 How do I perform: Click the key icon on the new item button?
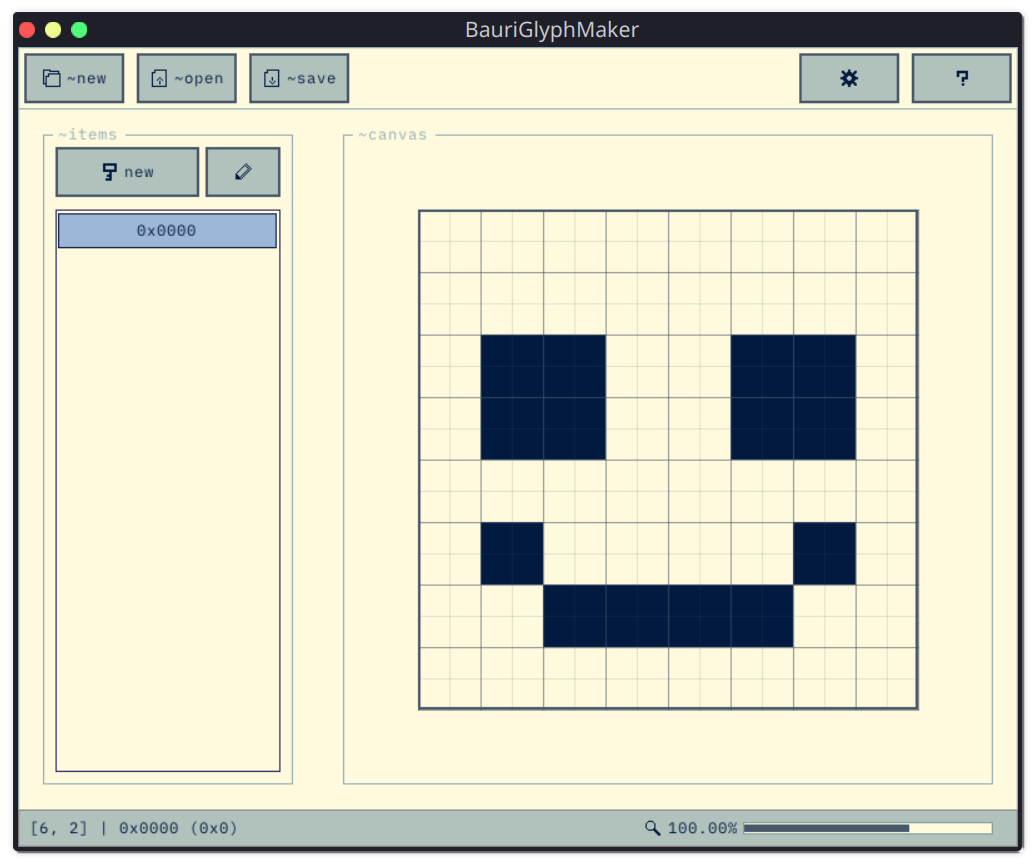pos(109,171)
